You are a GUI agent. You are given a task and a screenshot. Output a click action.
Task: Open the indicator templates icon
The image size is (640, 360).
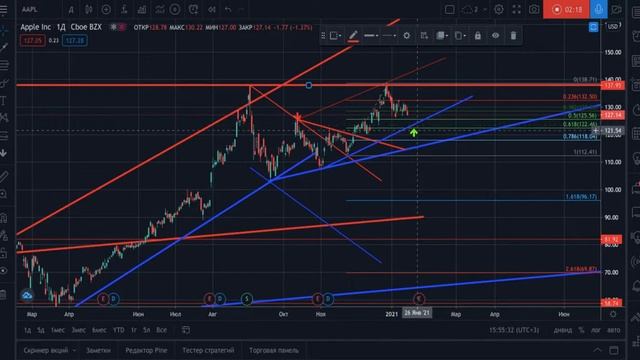(160, 9)
